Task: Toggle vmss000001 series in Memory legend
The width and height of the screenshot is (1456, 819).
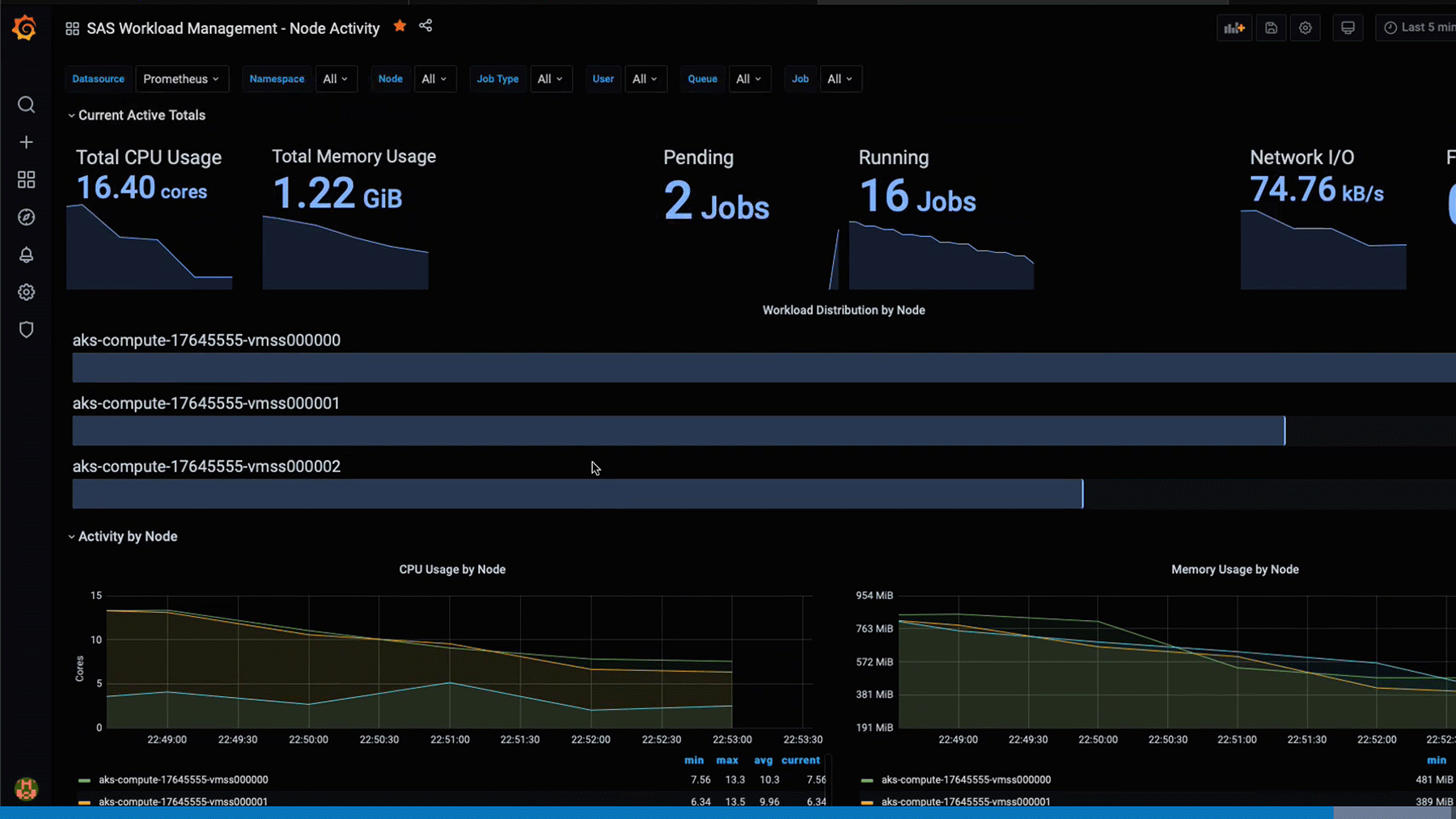Action: (966, 801)
